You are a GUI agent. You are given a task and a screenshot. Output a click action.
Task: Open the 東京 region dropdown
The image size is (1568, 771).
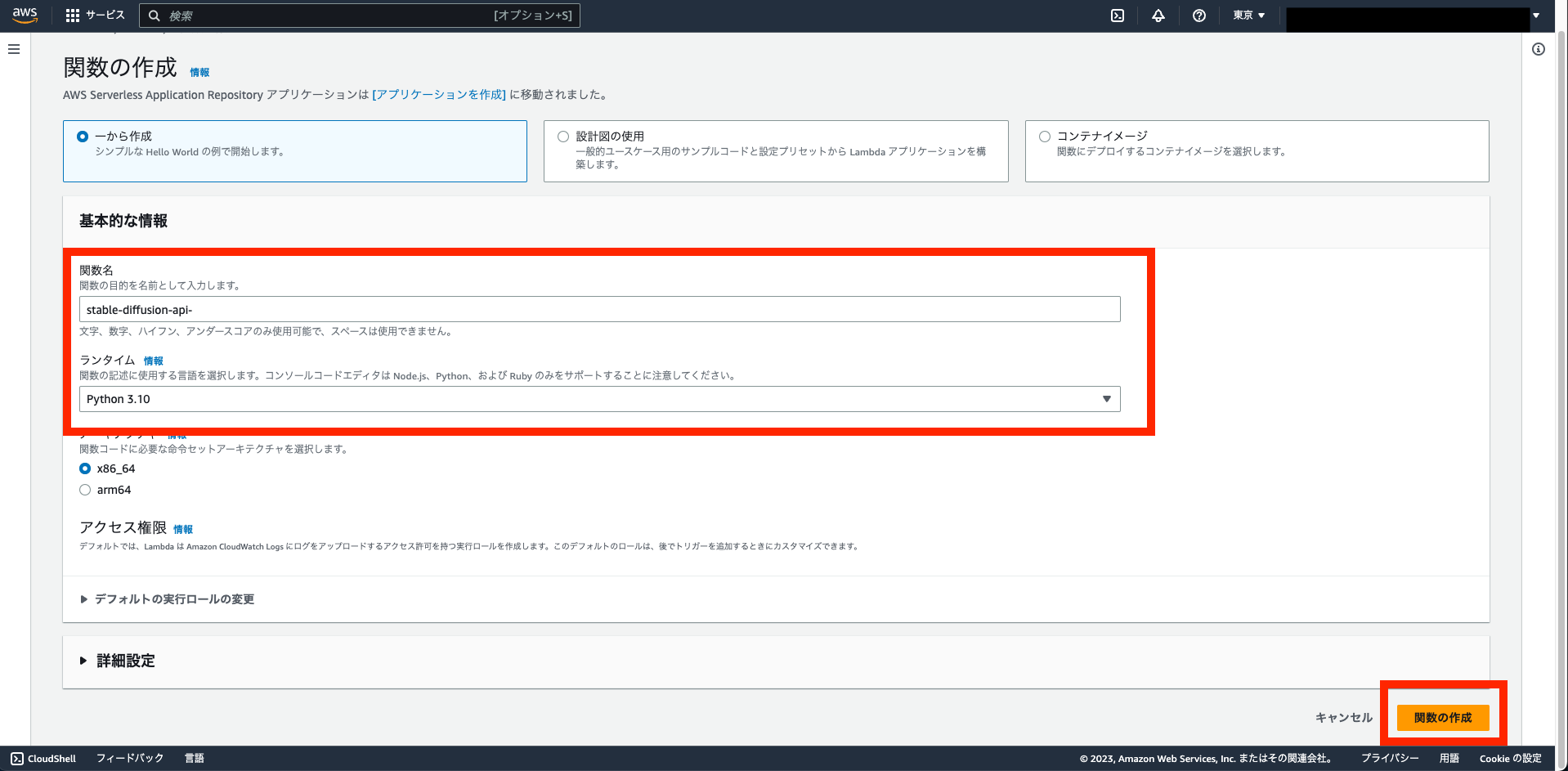[x=1249, y=16]
